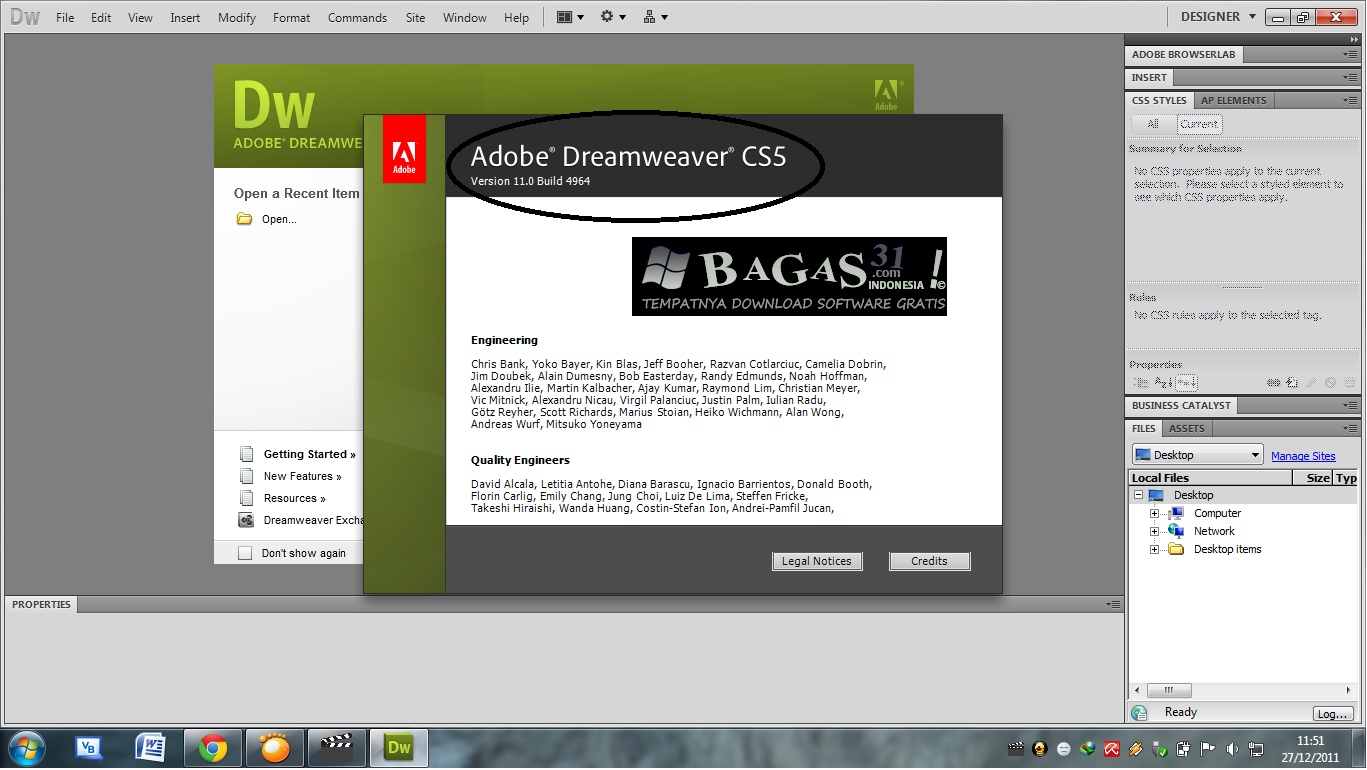Image resolution: width=1367 pixels, height=770 pixels.
Task: Select the Assets tab
Action: [1187, 428]
